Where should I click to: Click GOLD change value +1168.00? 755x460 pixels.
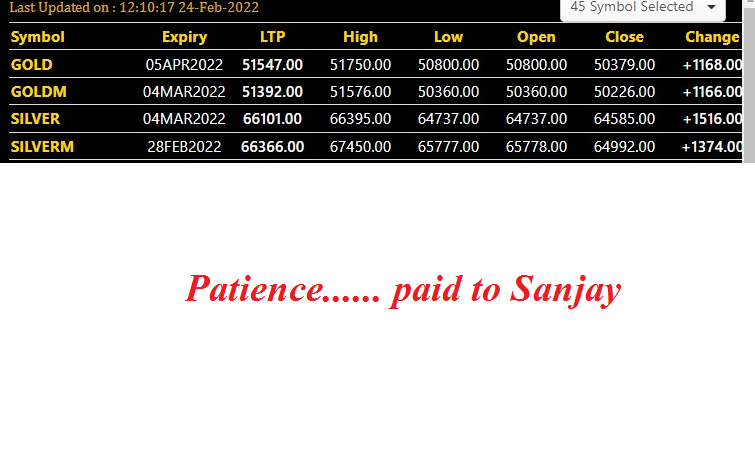712,65
